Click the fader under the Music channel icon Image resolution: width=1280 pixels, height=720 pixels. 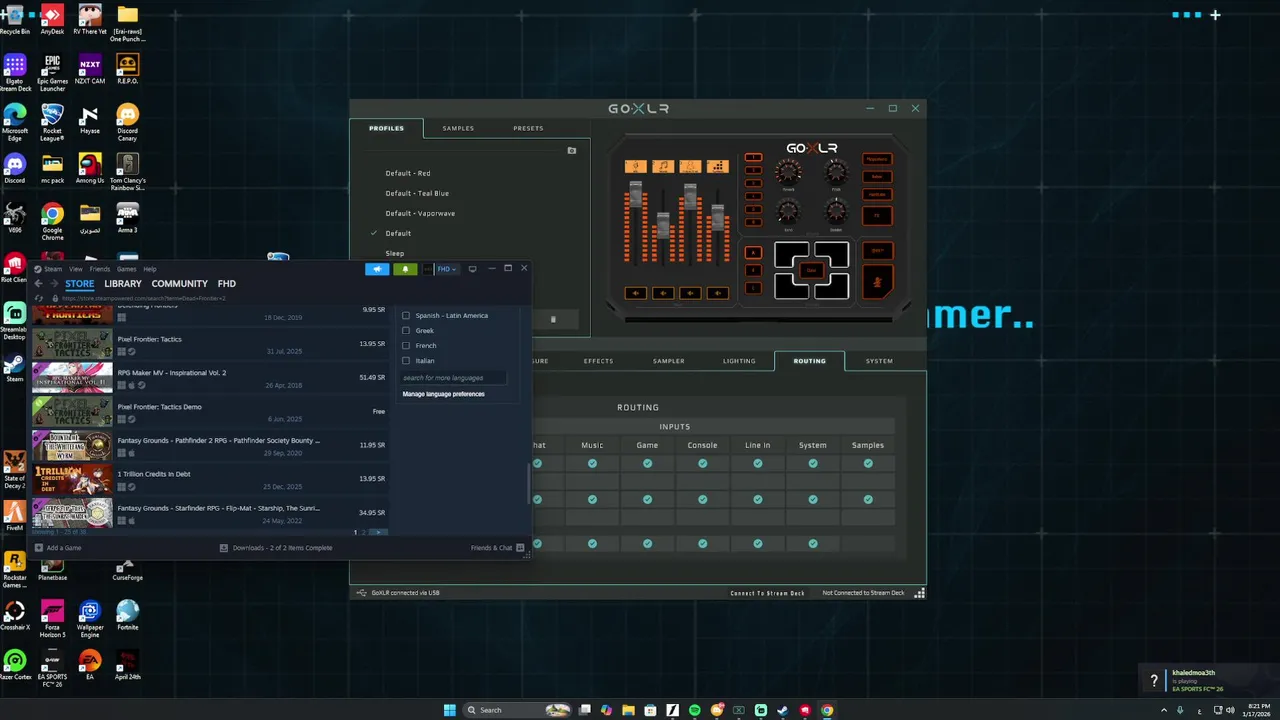coord(663,225)
